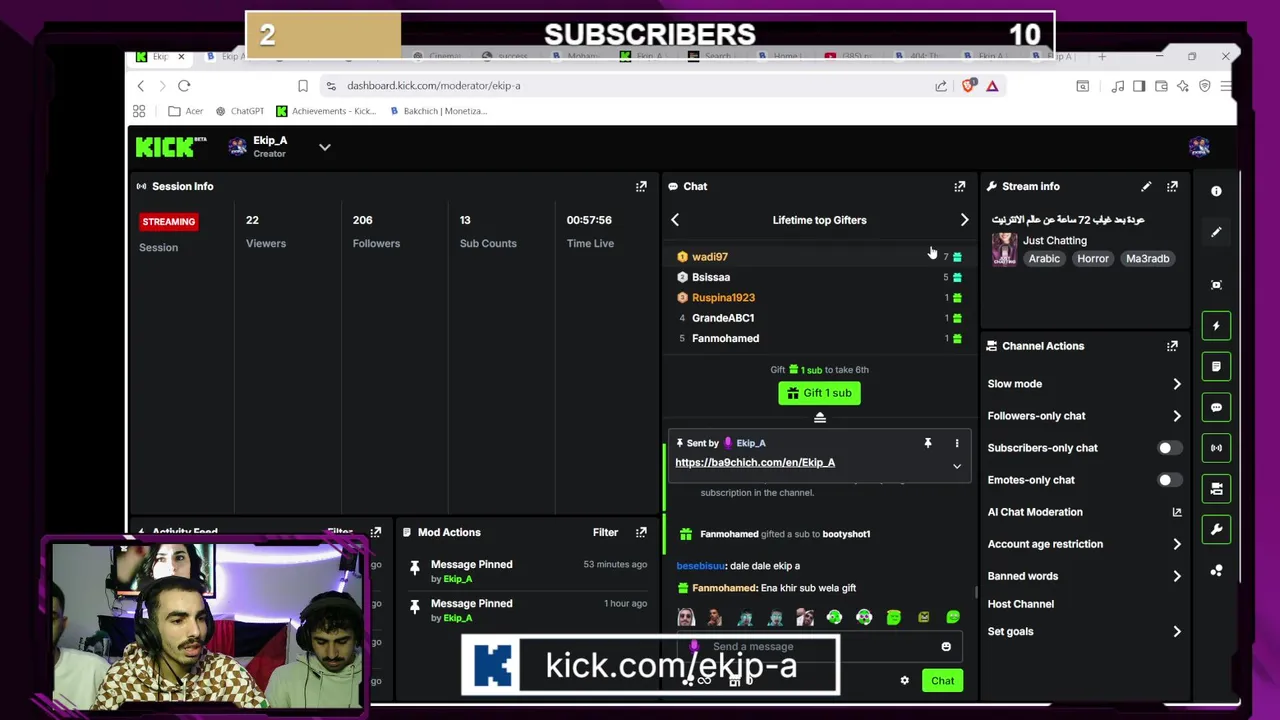1280x720 pixels.
Task: Edit stream info with pencil icon in Stream info header
Action: [x=1146, y=186]
